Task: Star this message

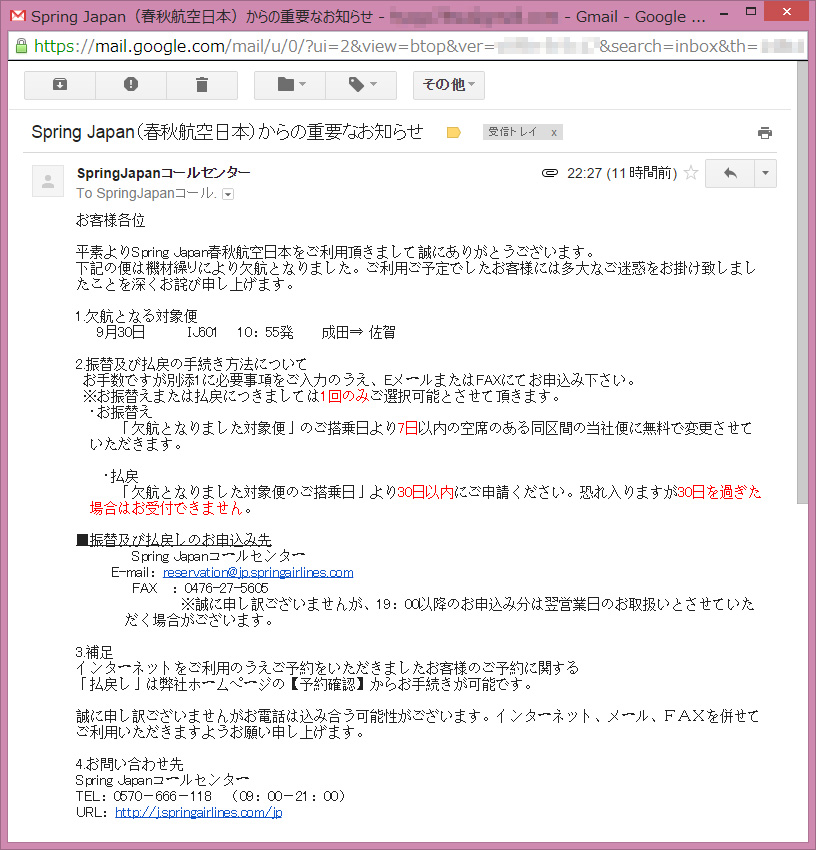Action: (691, 173)
